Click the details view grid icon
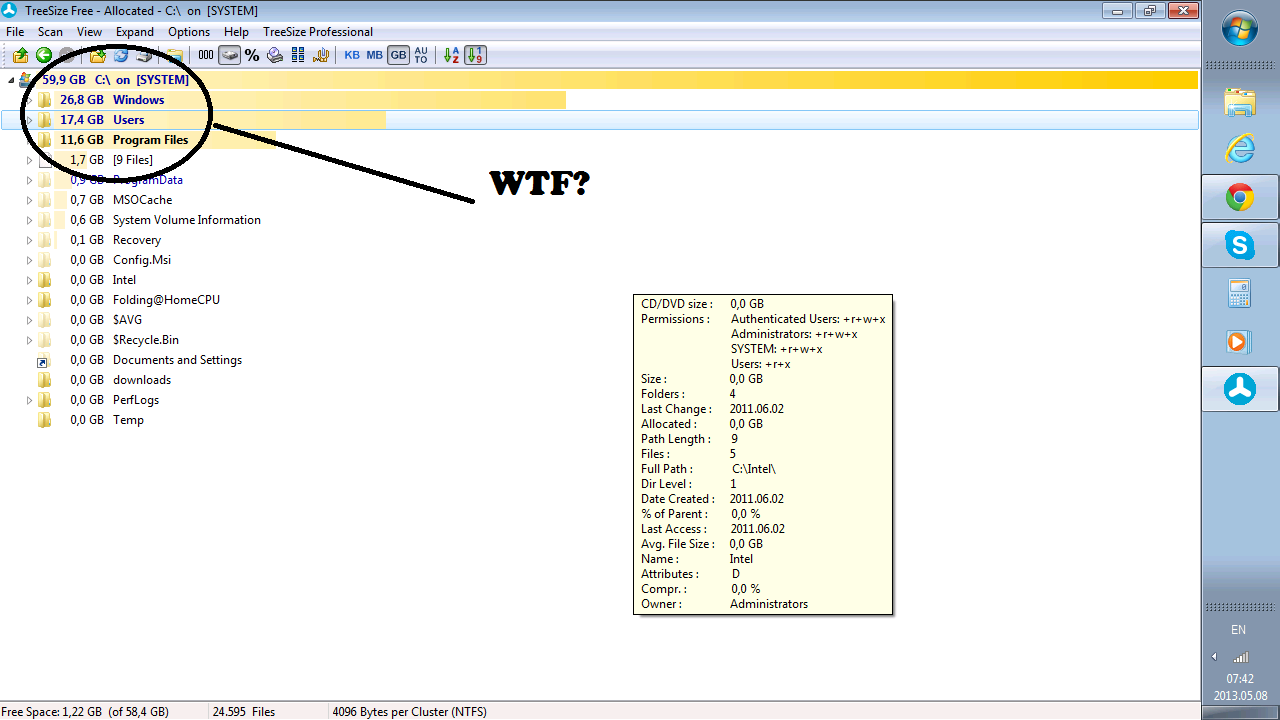This screenshot has width=1280, height=720. (x=297, y=55)
